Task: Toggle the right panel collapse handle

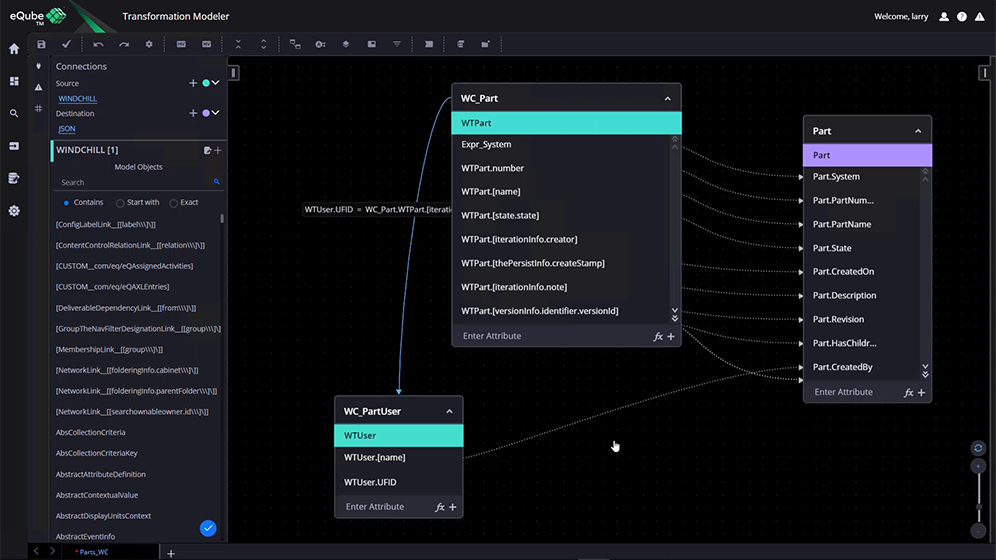Action: 985,73
